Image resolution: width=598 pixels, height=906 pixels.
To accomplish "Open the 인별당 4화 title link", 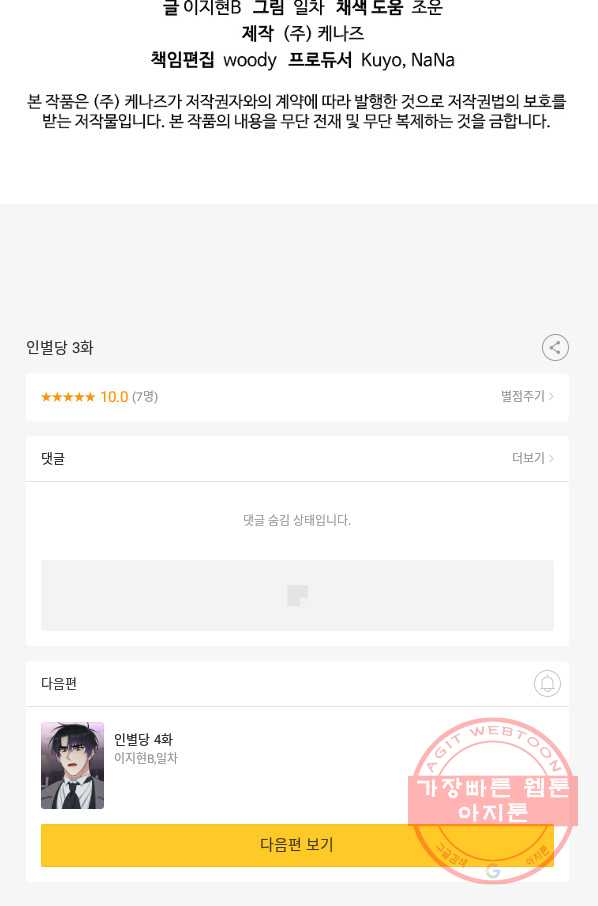I will coord(143,739).
